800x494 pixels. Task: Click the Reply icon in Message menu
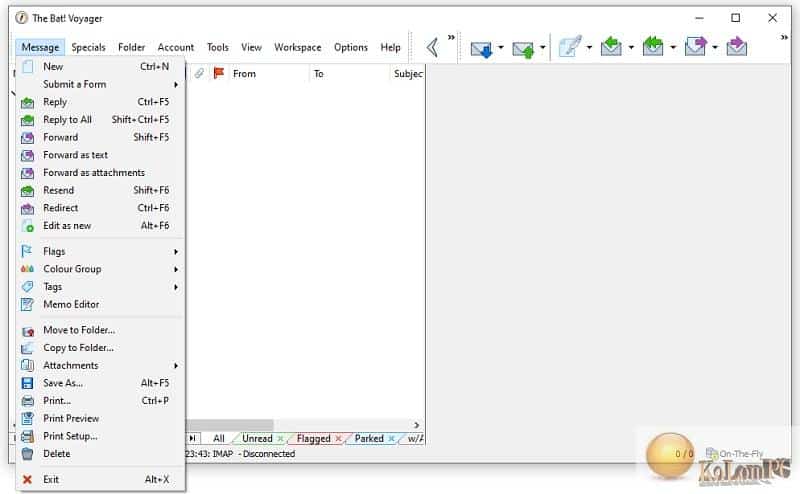[x=28, y=103]
